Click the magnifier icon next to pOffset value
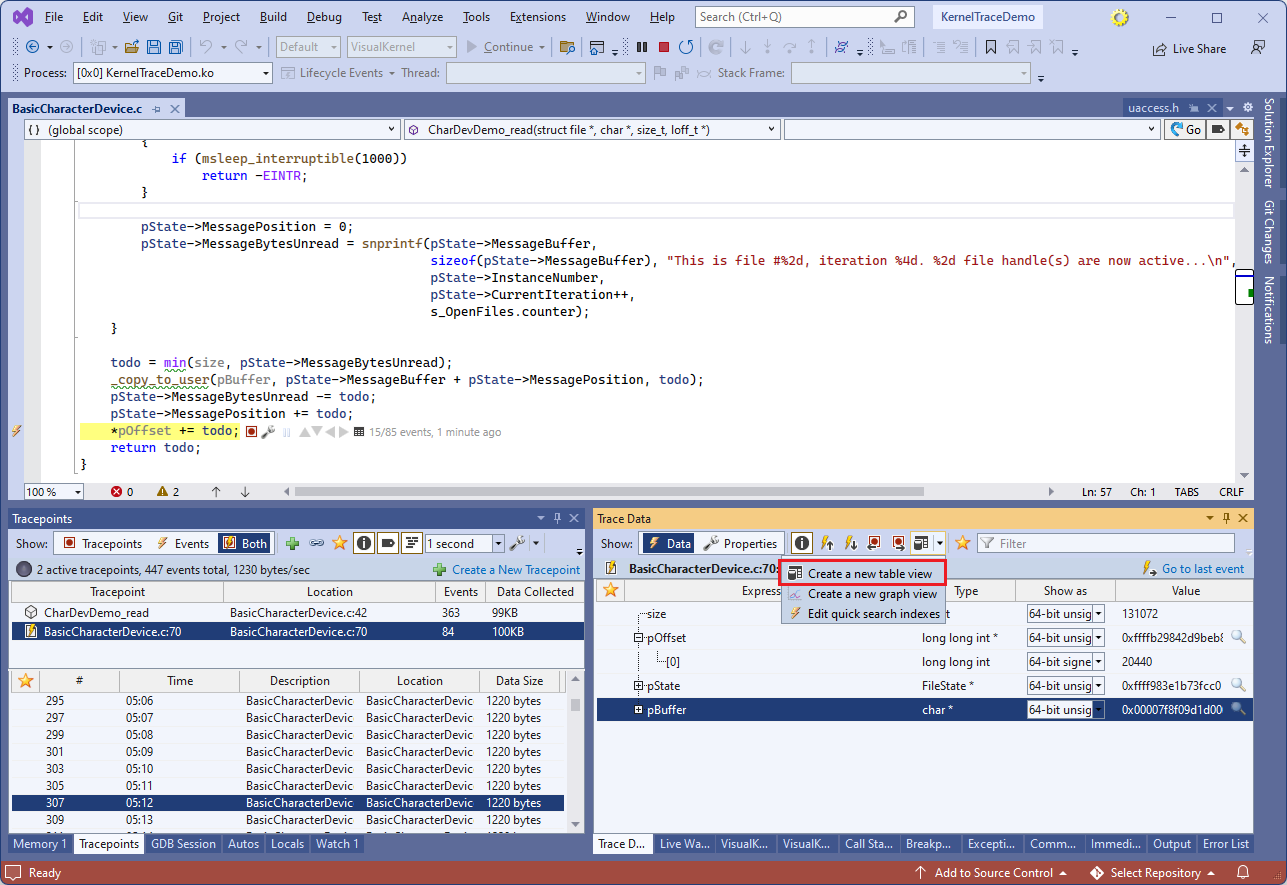The height and width of the screenshot is (885, 1287). 1238,637
